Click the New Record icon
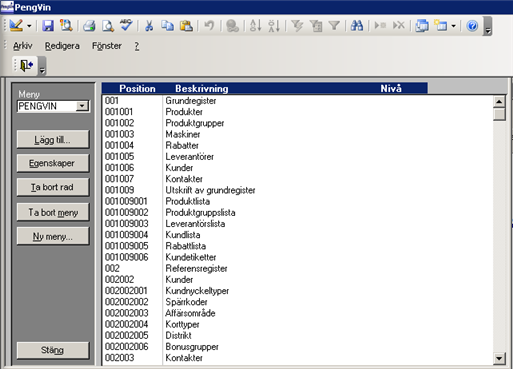 (380, 26)
